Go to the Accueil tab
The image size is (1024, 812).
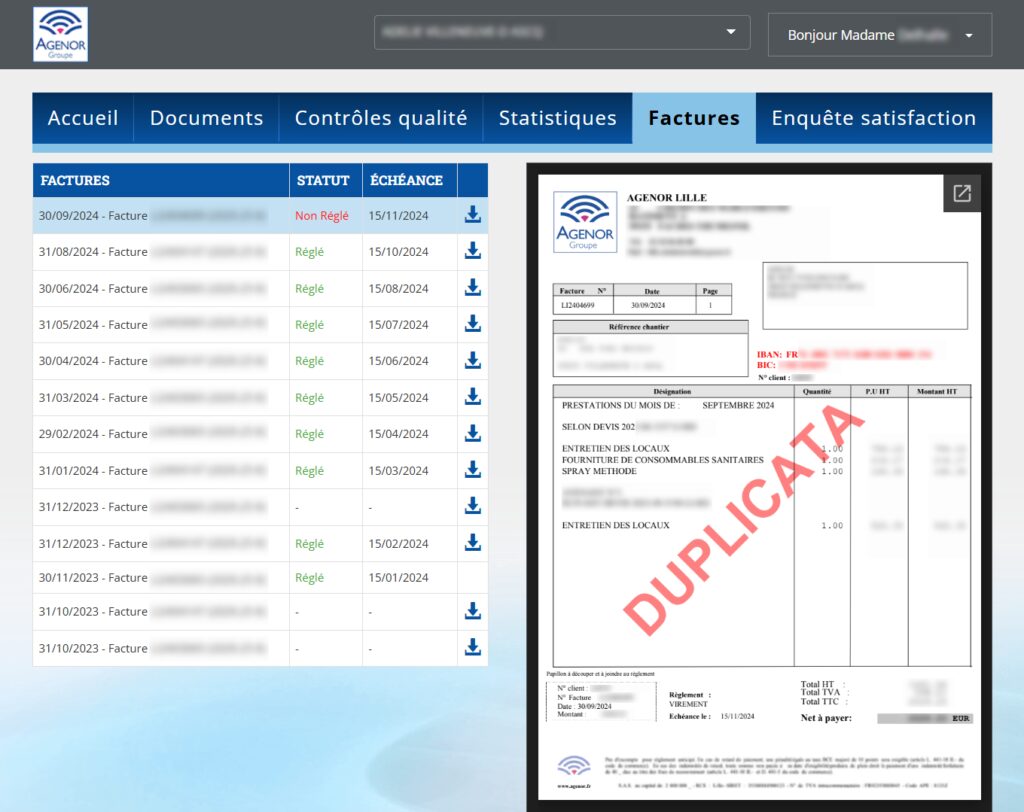(x=83, y=118)
